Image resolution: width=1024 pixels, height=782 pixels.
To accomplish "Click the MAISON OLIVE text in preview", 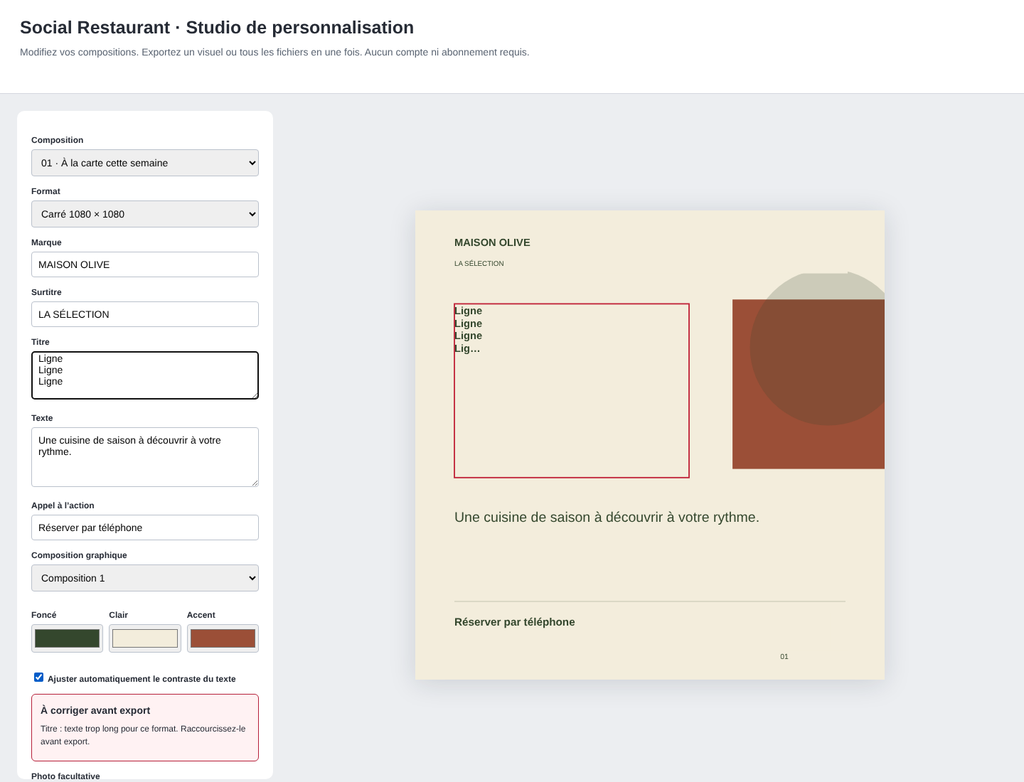I will [x=492, y=242].
